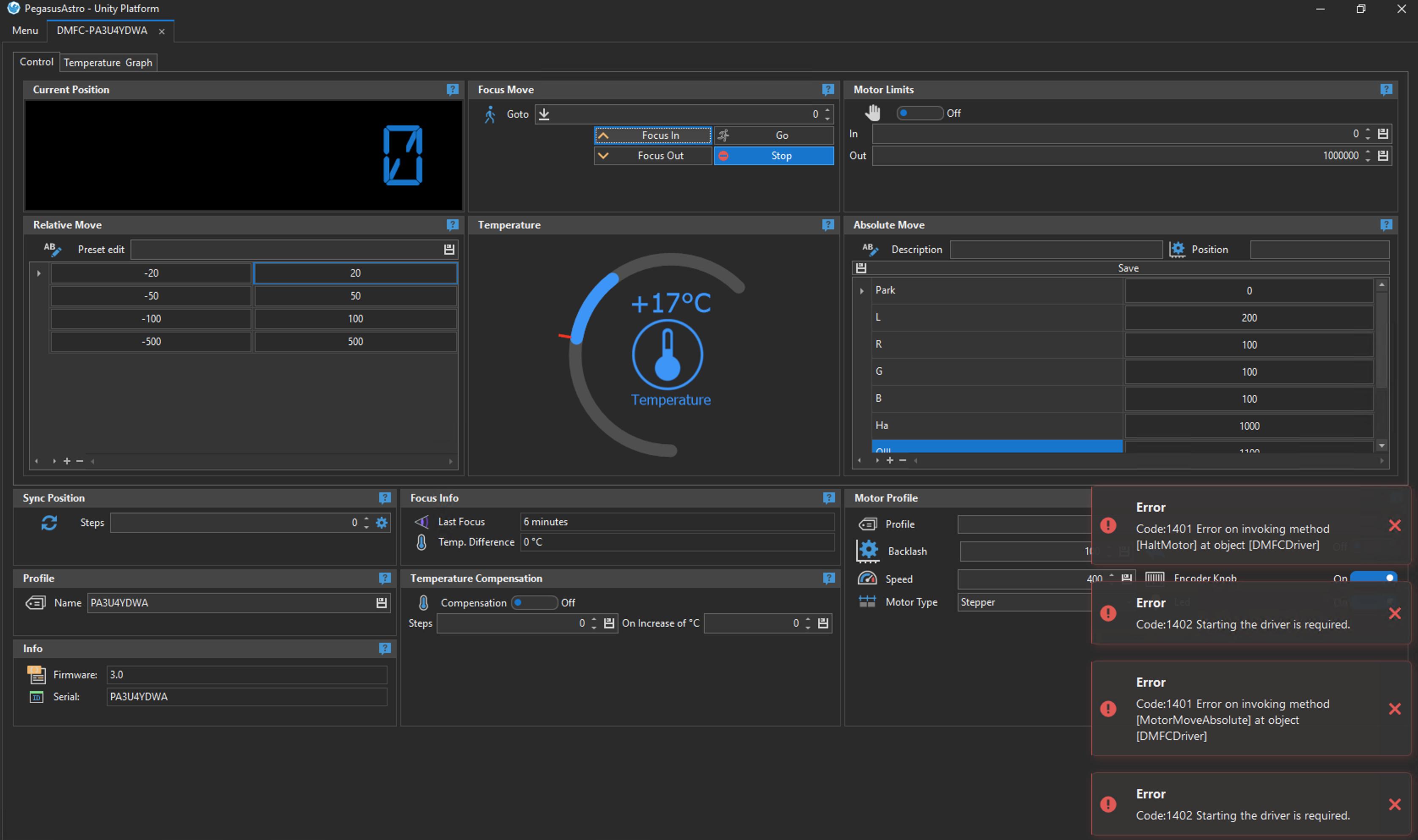1418x840 pixels.
Task: Increase On Increase of °C value
Action: [x=808, y=619]
